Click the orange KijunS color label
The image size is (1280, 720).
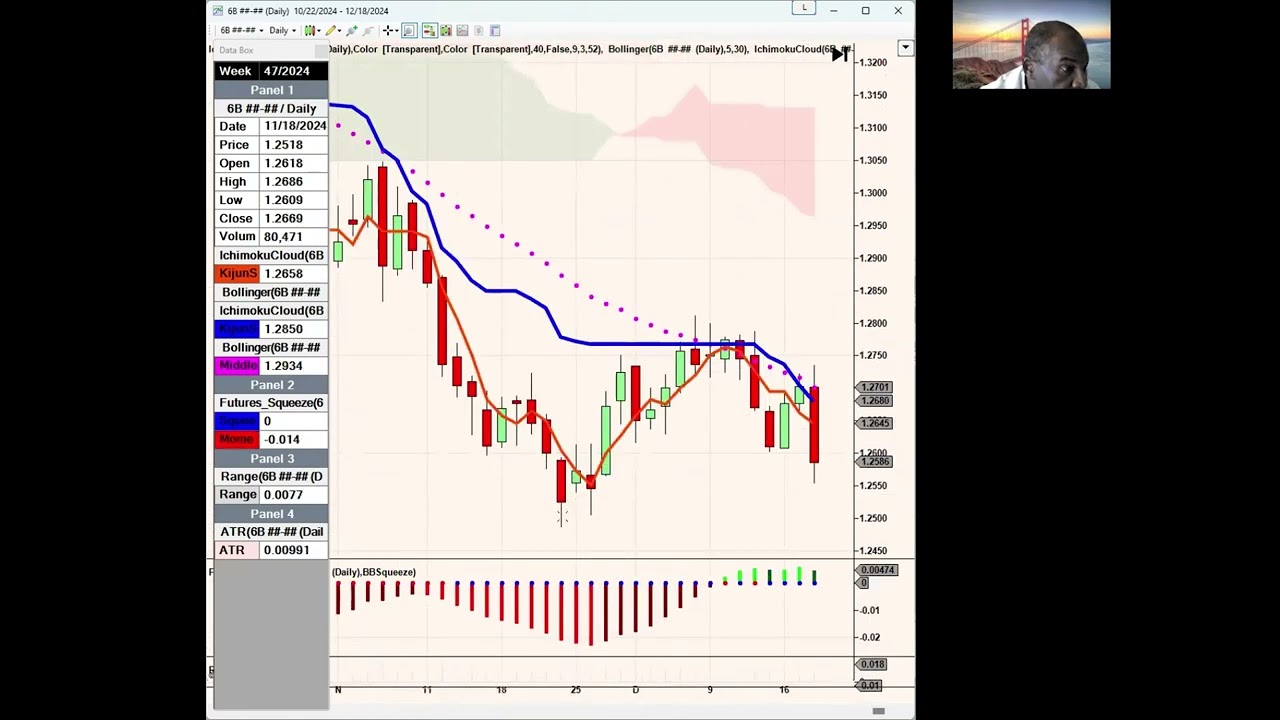click(x=238, y=273)
